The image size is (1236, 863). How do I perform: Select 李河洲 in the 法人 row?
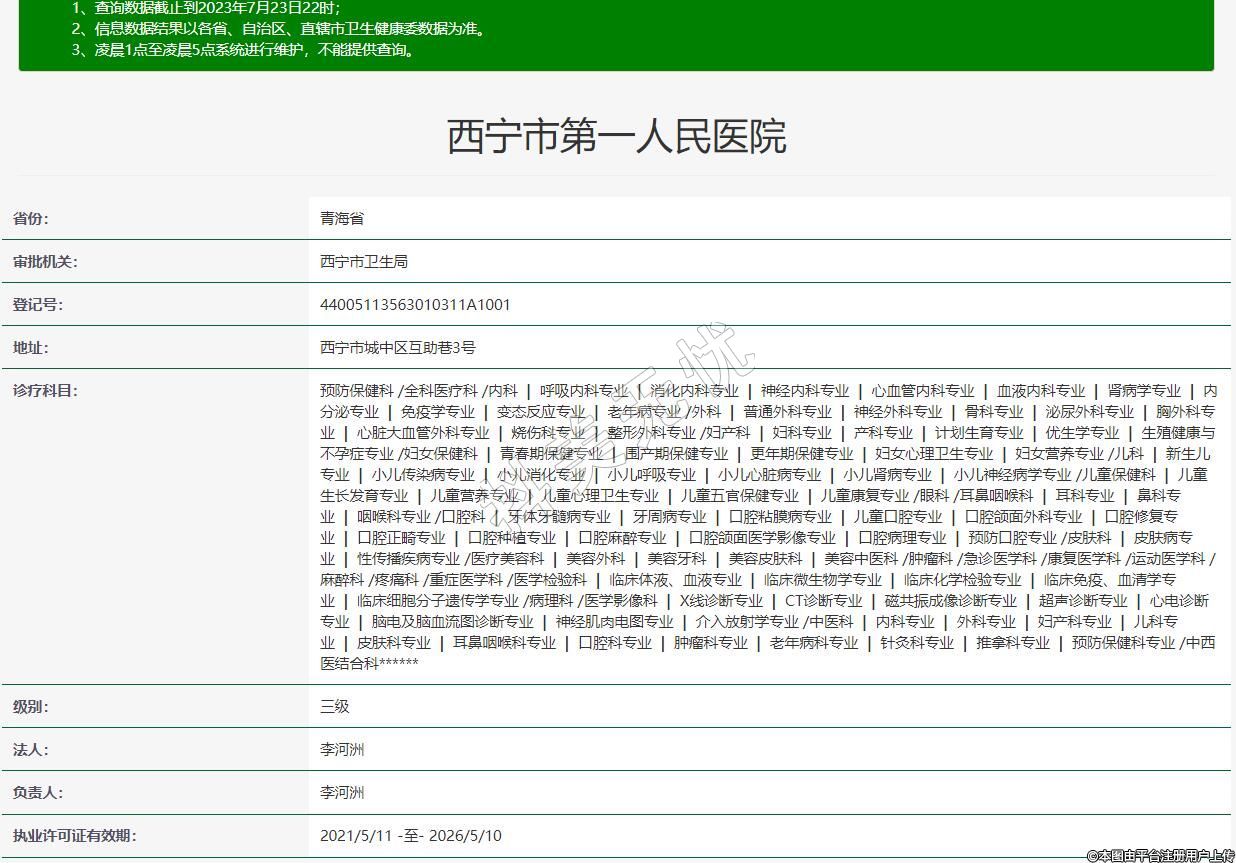pos(342,750)
